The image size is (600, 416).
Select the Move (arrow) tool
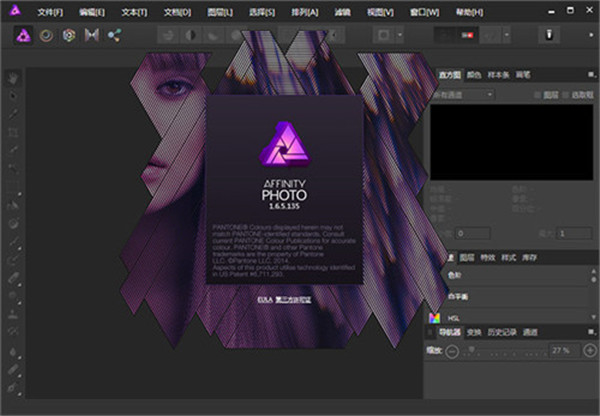[13, 96]
